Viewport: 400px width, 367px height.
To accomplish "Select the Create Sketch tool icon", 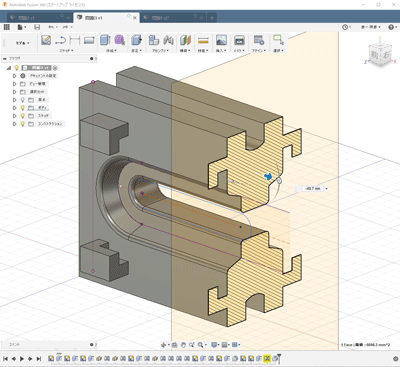I will [x=46, y=40].
